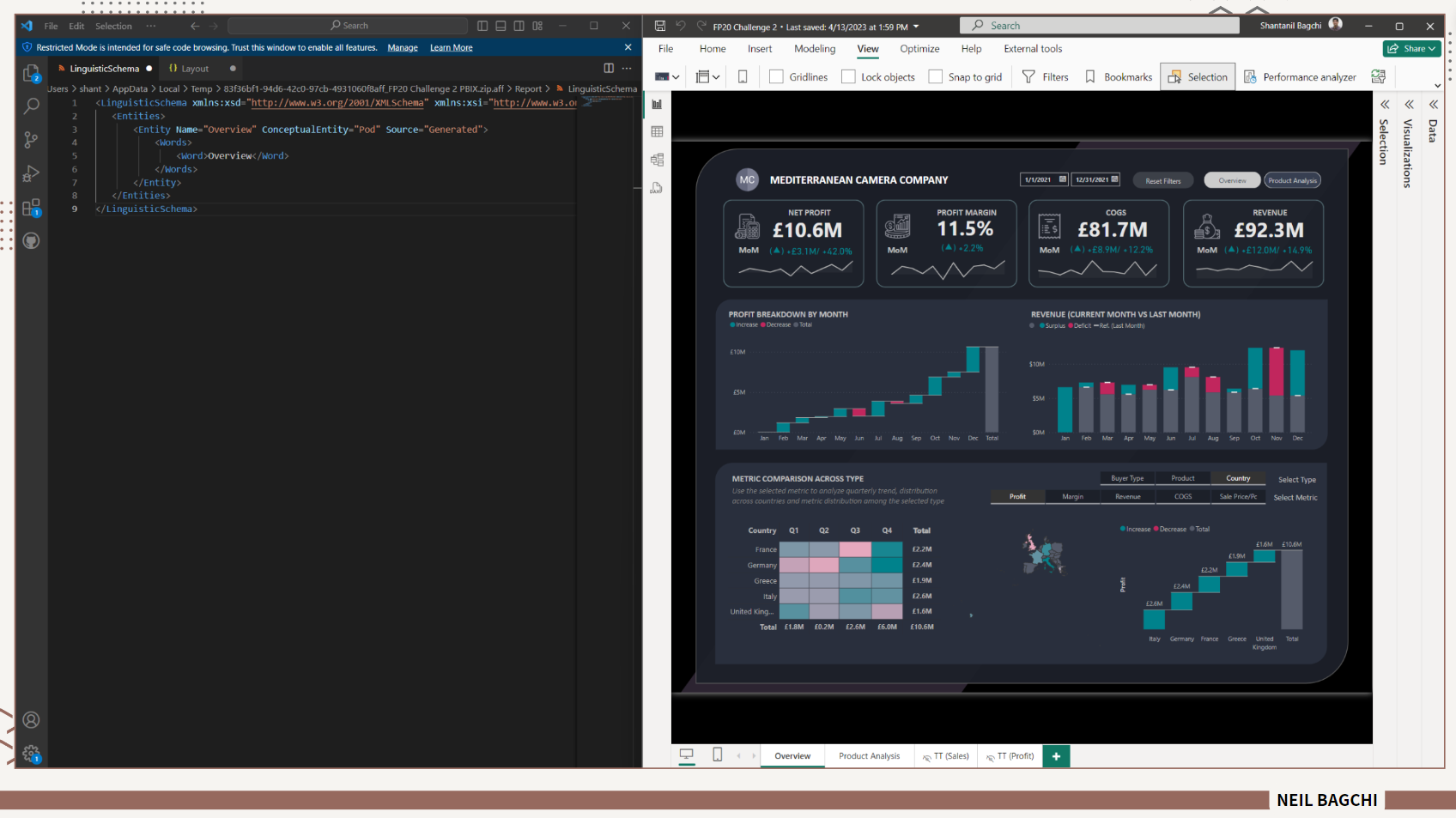Open the Share dropdown button
This screenshot has width=1456, height=818.
(x=1412, y=49)
